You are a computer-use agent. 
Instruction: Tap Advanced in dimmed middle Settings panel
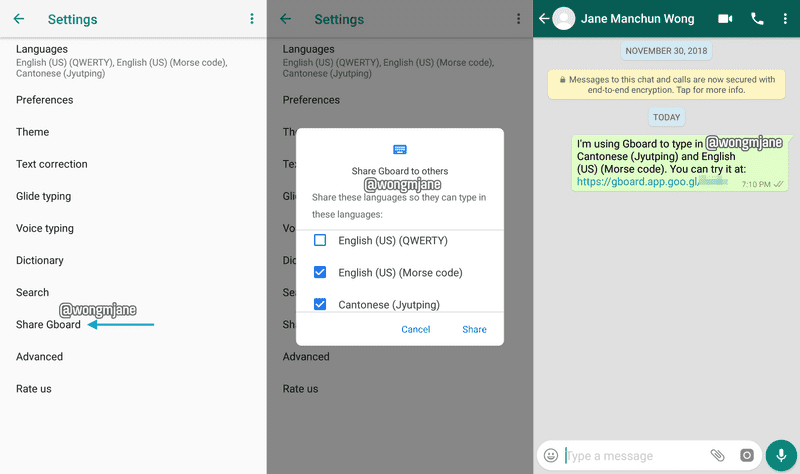[306, 357]
